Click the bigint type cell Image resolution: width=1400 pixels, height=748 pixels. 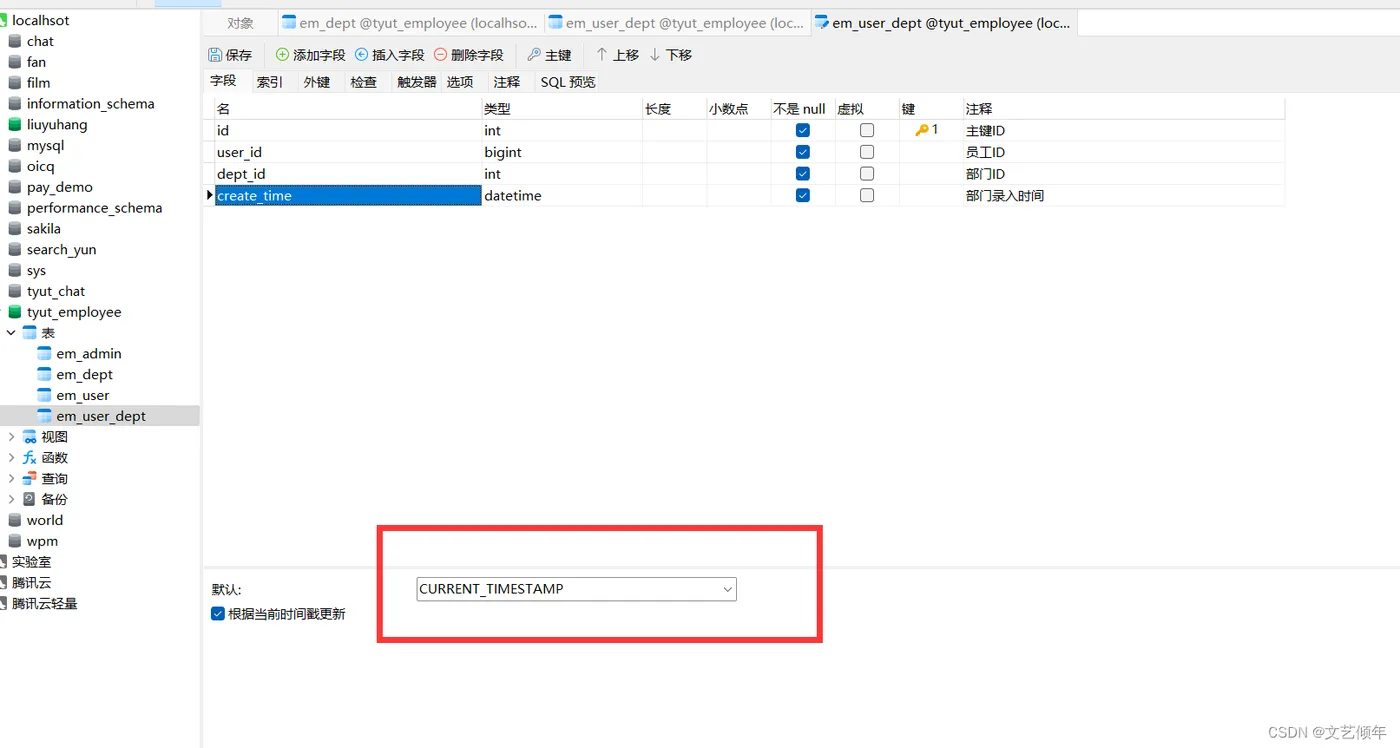(562, 152)
